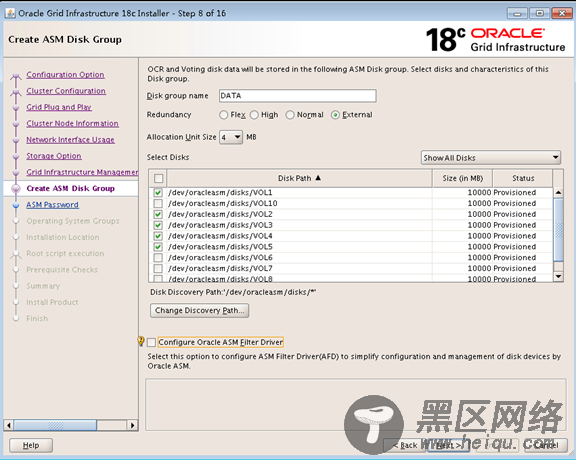Click left arrow of sidebar horizontal scrollbar
Viewport: 576px width, 460px height.
pyautogui.click(x=9, y=425)
